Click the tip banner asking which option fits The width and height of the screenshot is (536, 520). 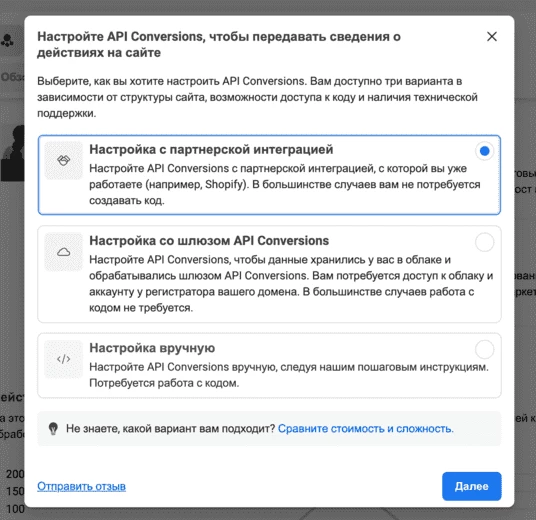[x=269, y=429]
